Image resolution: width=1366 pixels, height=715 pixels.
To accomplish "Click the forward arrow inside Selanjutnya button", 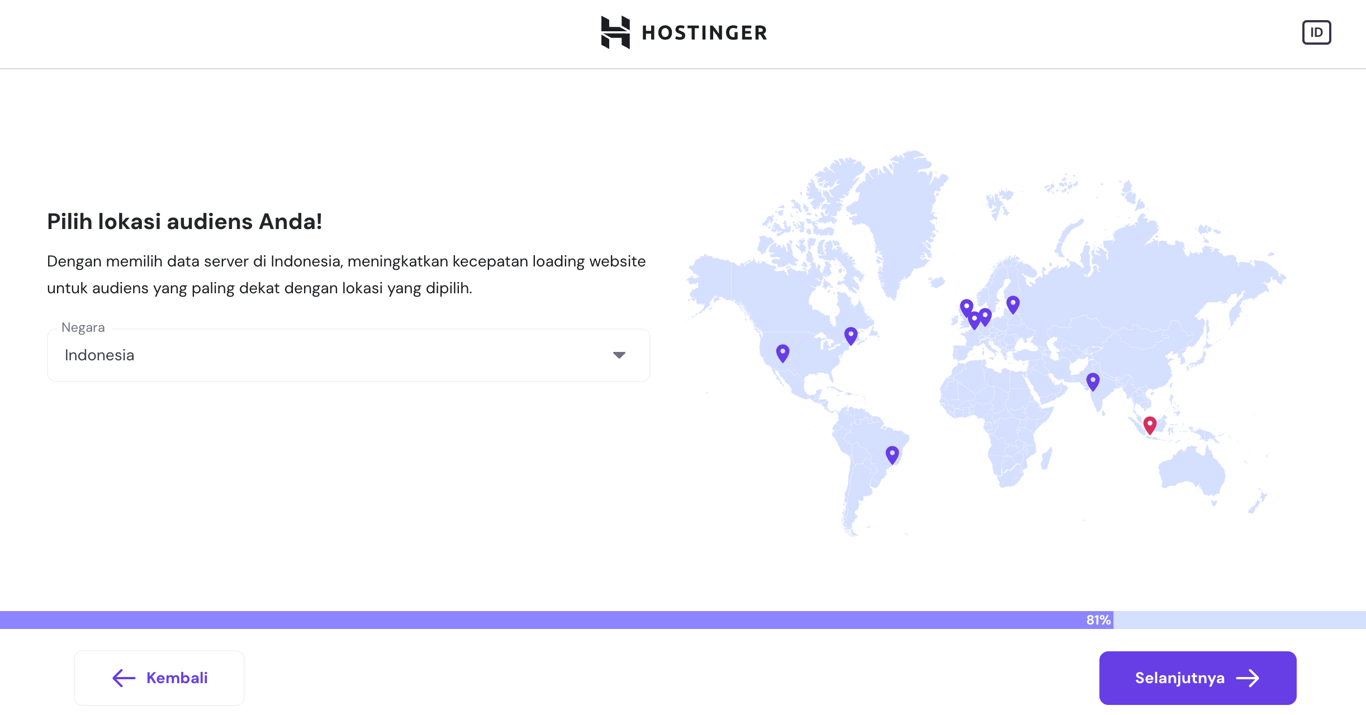I will [1248, 678].
